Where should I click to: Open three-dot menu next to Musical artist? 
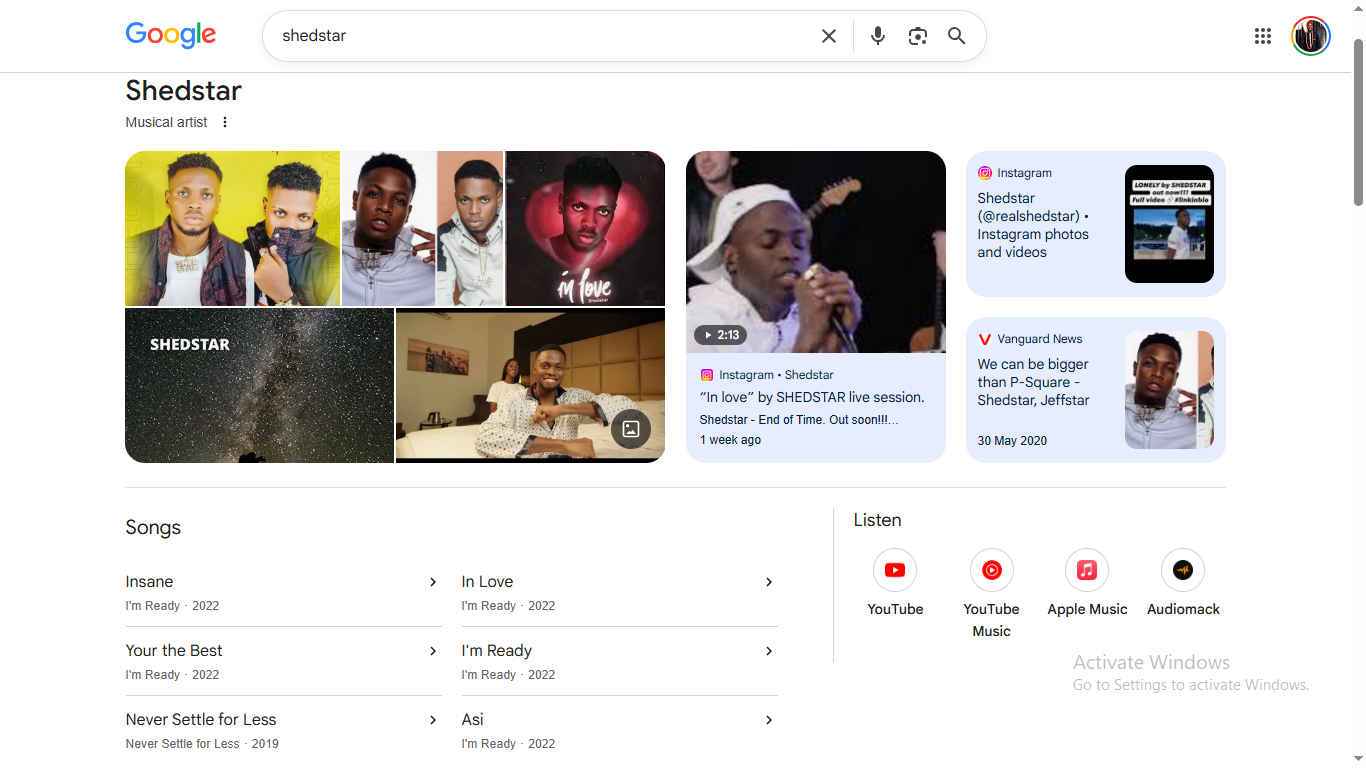pyautogui.click(x=225, y=122)
